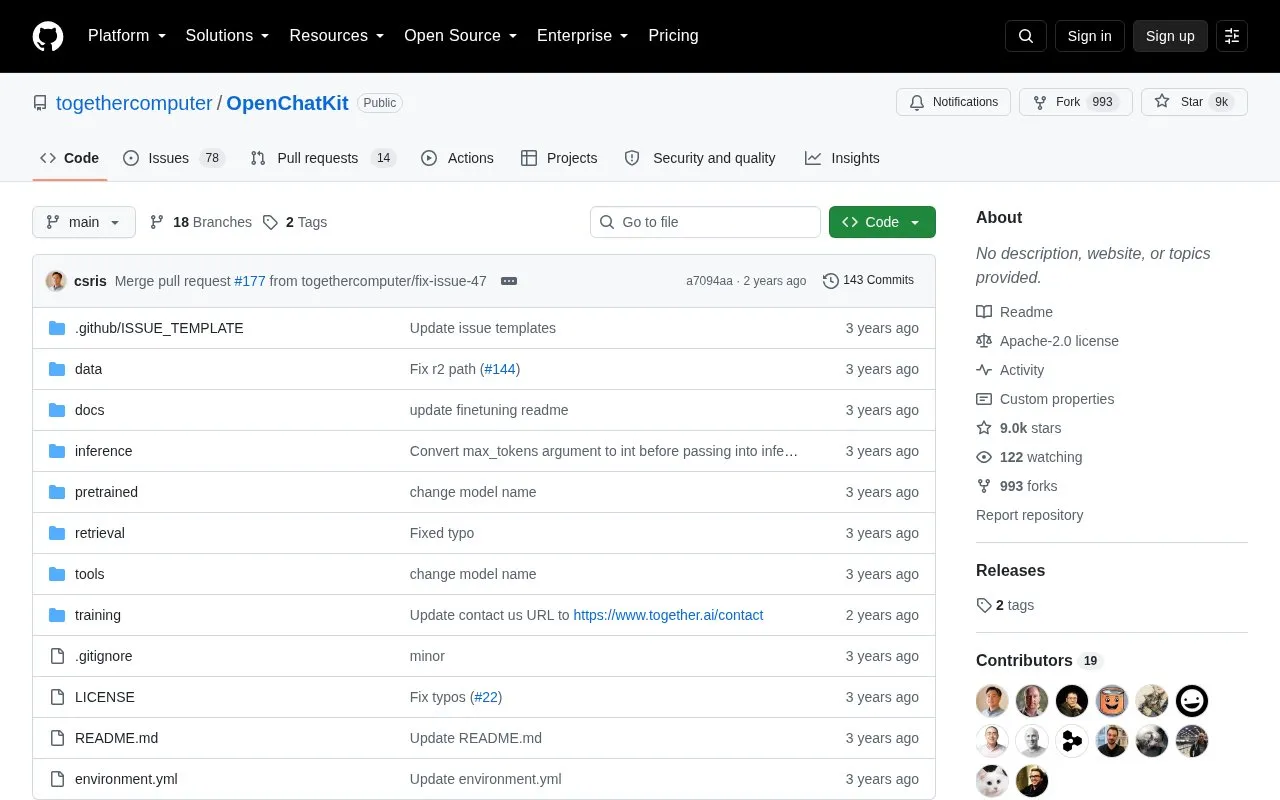Fork the OpenChatKit repository
This screenshot has height=800, width=1280.
click(1075, 102)
